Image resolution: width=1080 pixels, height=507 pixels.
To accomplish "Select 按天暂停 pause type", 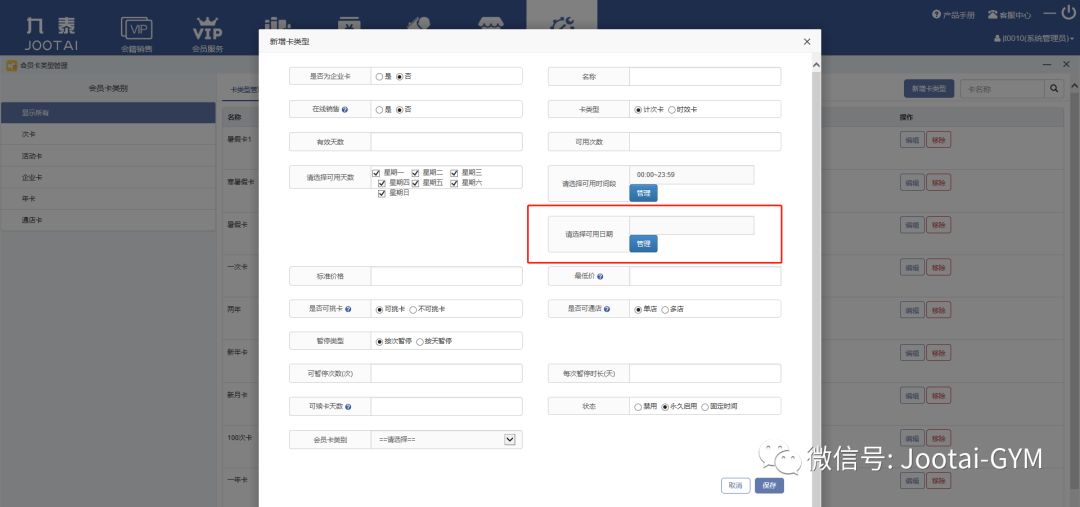I will pyautogui.click(x=419, y=342).
